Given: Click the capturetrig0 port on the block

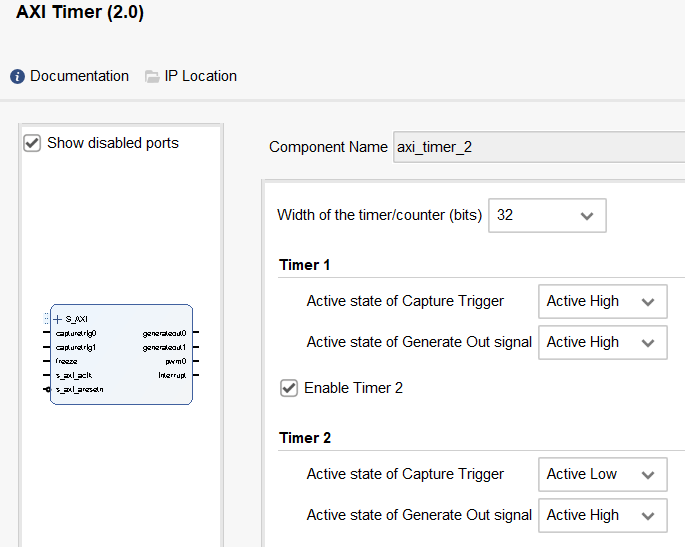Looking at the screenshot, I should tap(76, 333).
